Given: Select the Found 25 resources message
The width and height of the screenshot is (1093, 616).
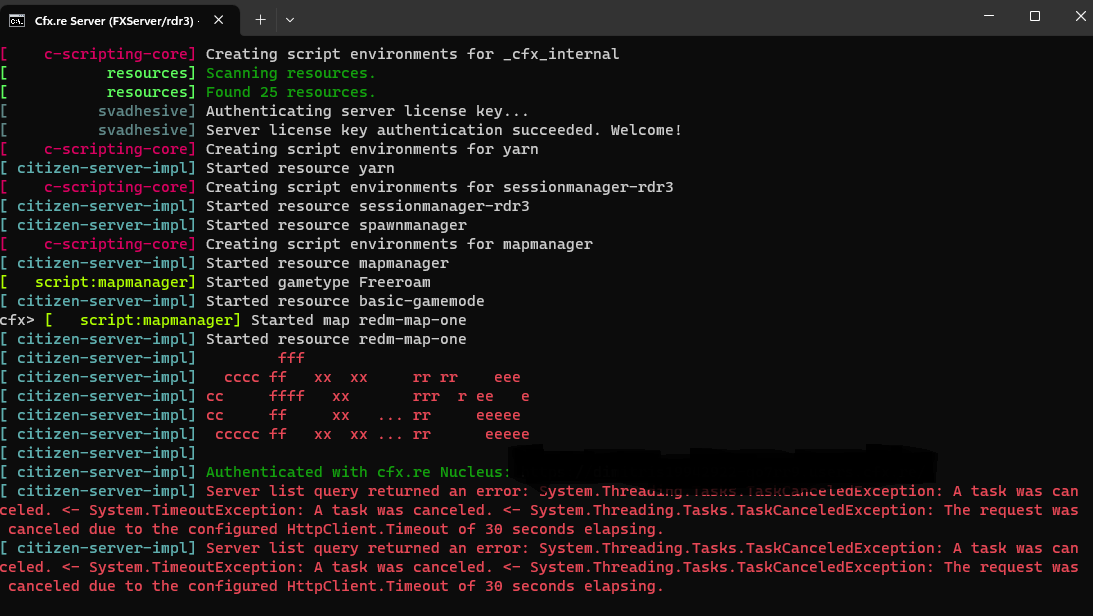Looking at the screenshot, I should pos(290,91).
